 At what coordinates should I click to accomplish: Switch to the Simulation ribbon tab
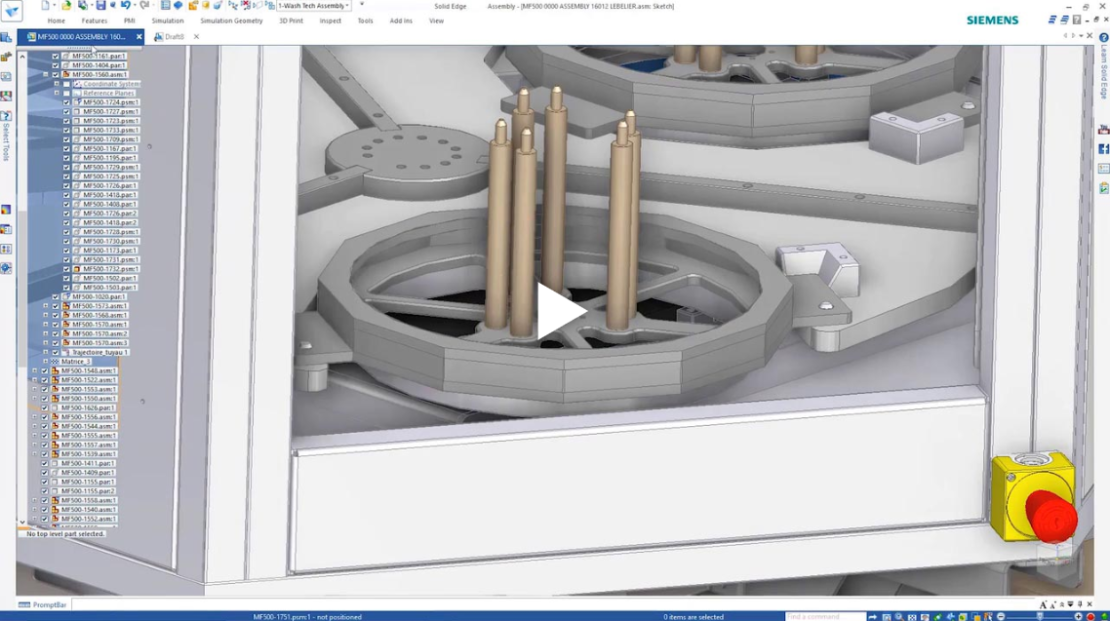pos(167,20)
